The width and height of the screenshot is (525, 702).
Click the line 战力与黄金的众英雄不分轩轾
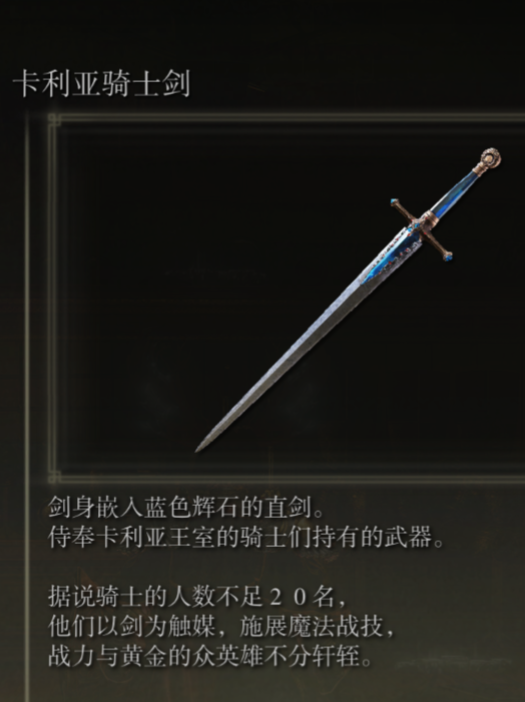click(210, 656)
